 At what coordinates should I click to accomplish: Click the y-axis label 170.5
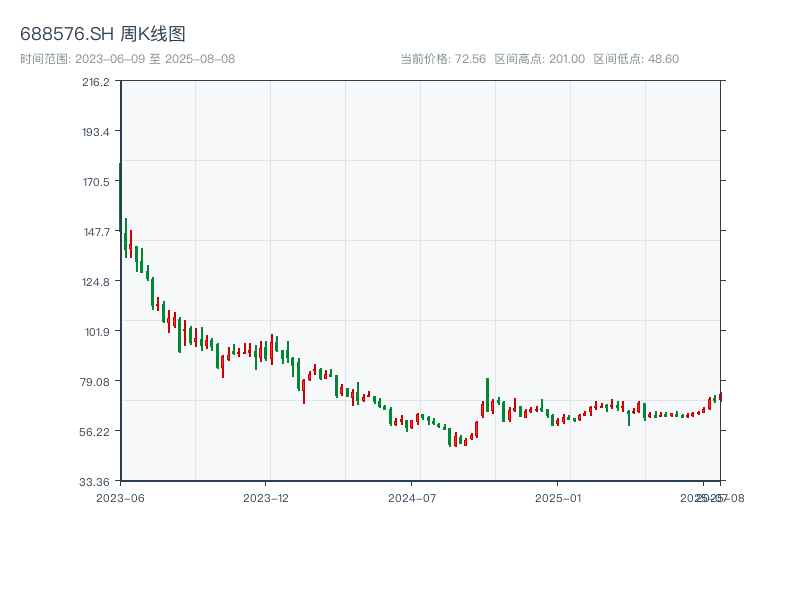[96, 182]
